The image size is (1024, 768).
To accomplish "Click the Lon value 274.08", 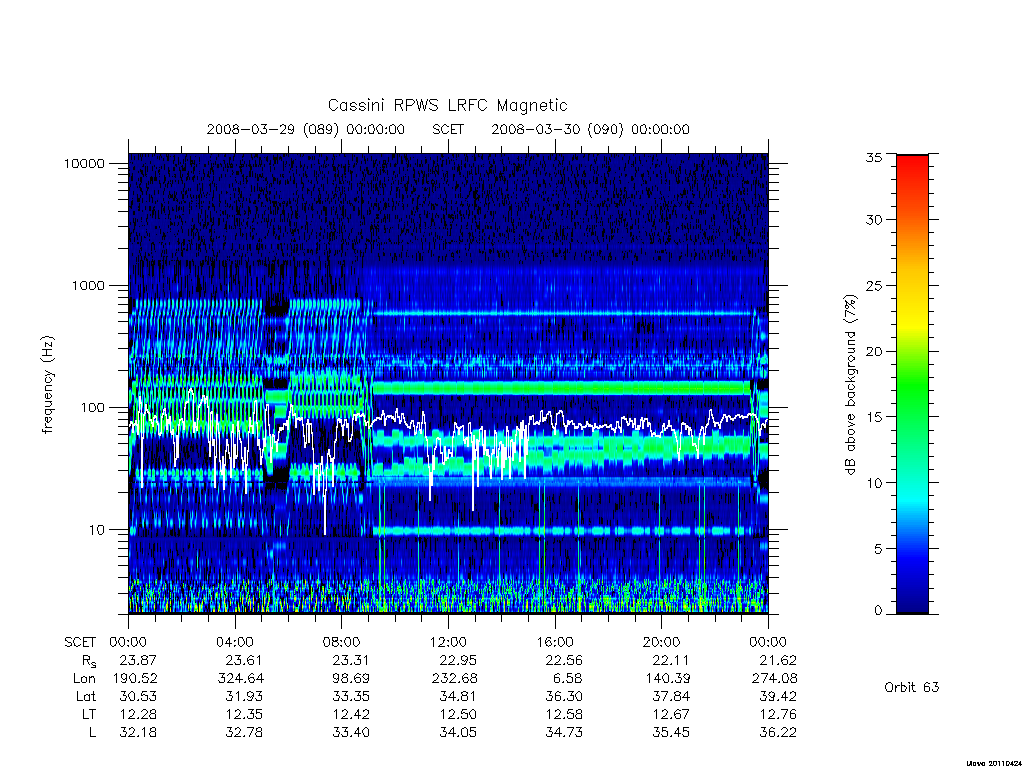I will (x=775, y=679).
